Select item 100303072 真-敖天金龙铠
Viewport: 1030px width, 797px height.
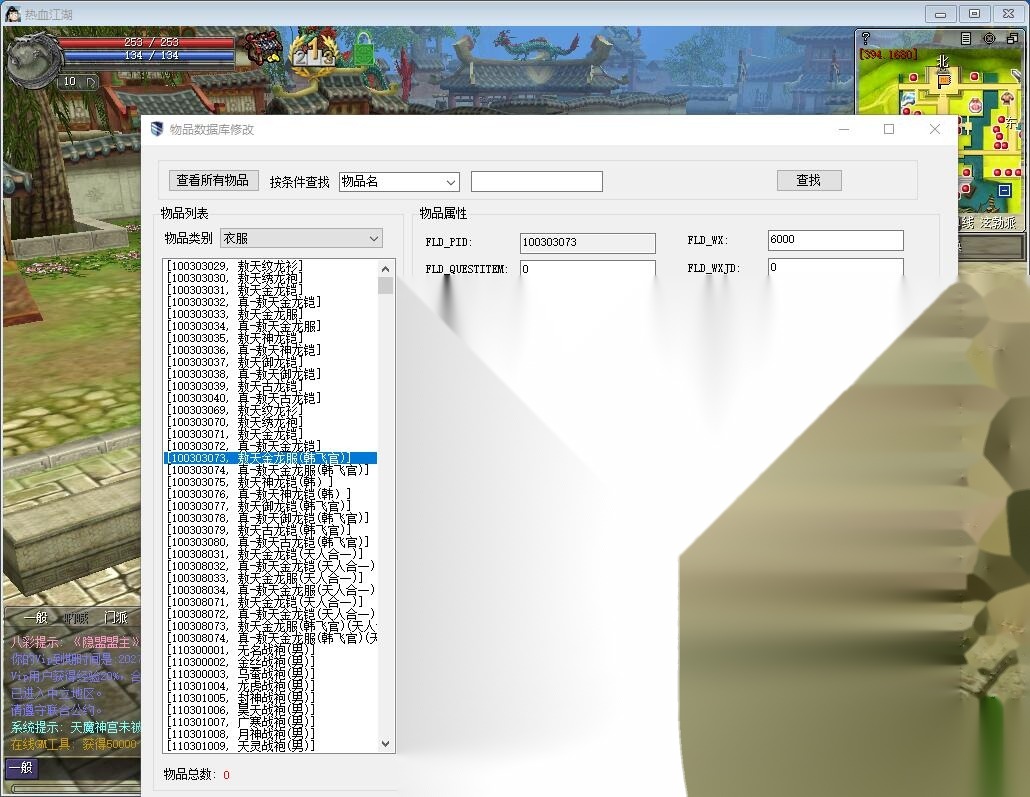click(271, 446)
